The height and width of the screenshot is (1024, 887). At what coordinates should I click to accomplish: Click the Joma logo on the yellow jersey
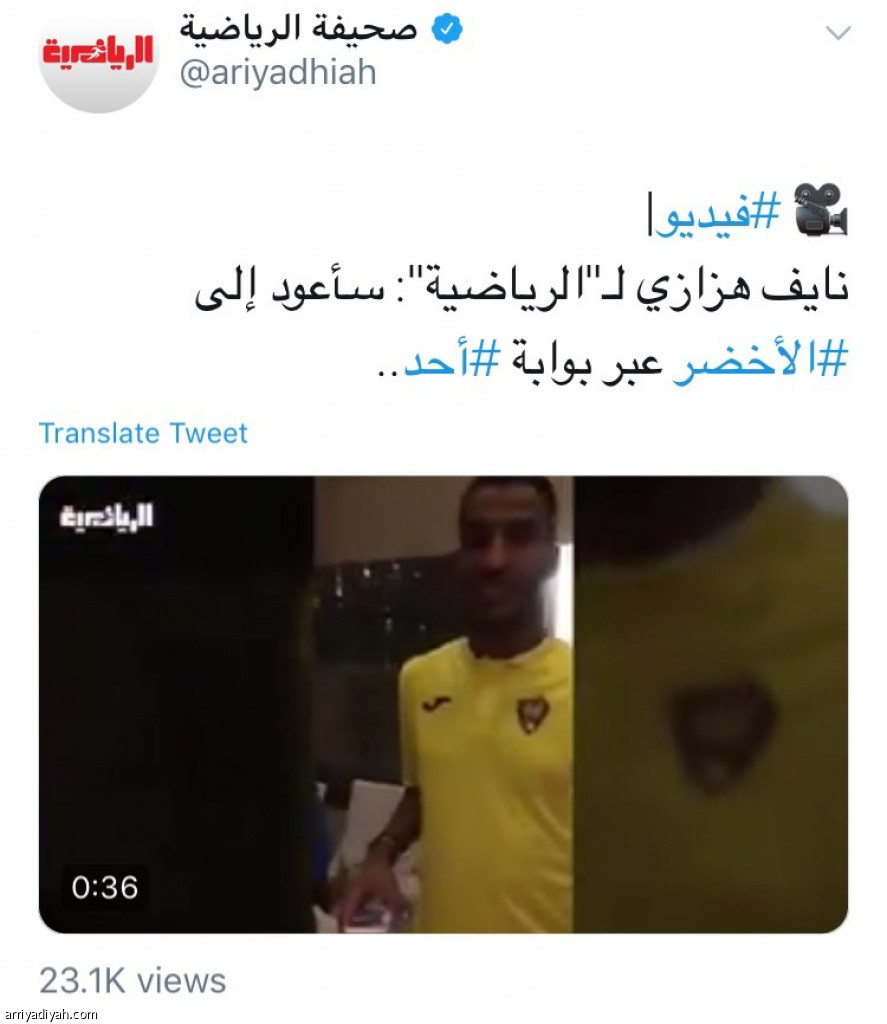click(436, 704)
